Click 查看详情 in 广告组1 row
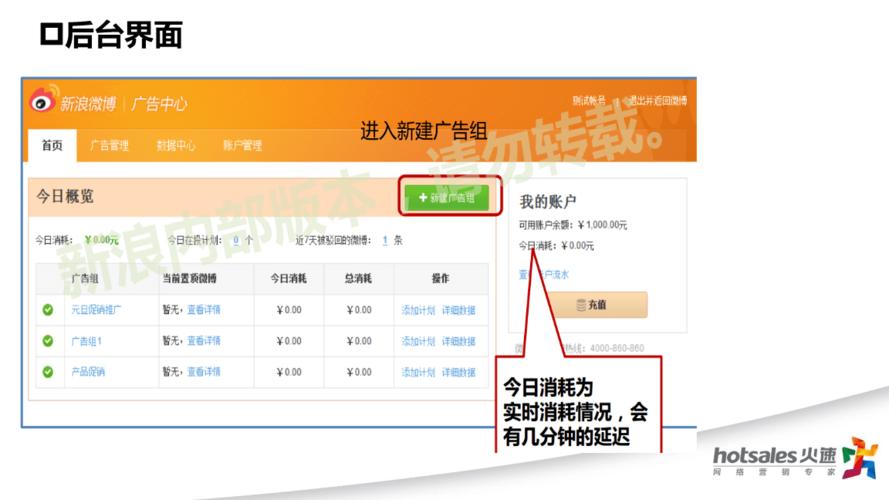Viewport: 889px width, 500px height. (204, 341)
